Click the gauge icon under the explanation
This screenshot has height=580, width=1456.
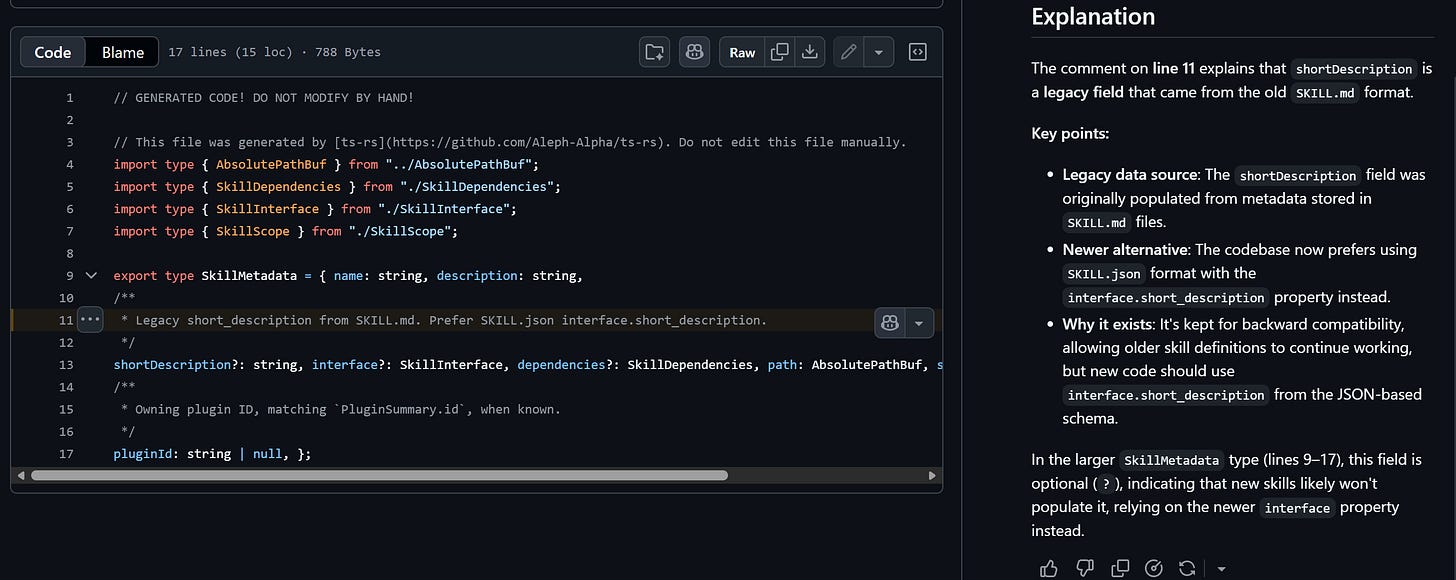point(1154,568)
